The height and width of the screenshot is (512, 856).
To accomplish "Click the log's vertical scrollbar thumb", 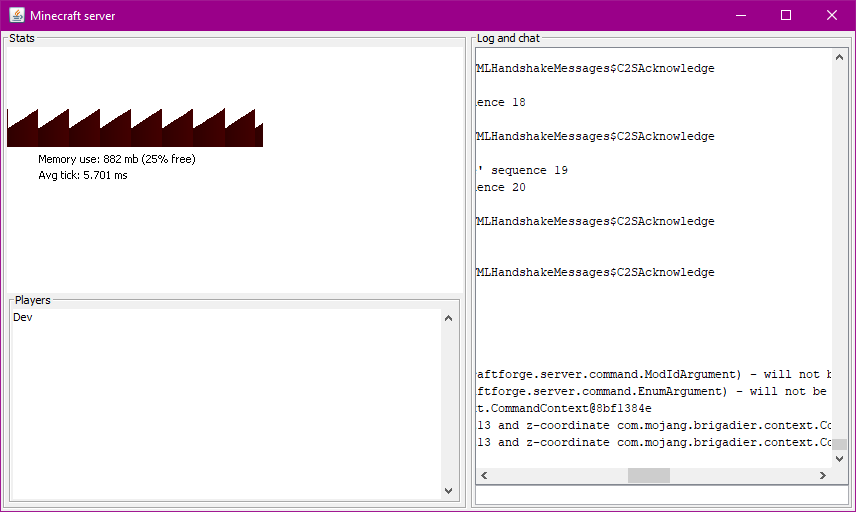I will (x=840, y=445).
